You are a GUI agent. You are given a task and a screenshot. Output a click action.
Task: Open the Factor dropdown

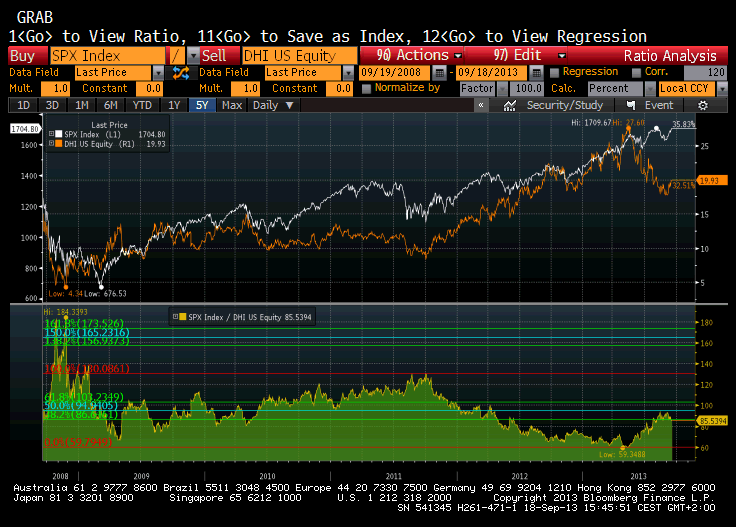(502, 89)
